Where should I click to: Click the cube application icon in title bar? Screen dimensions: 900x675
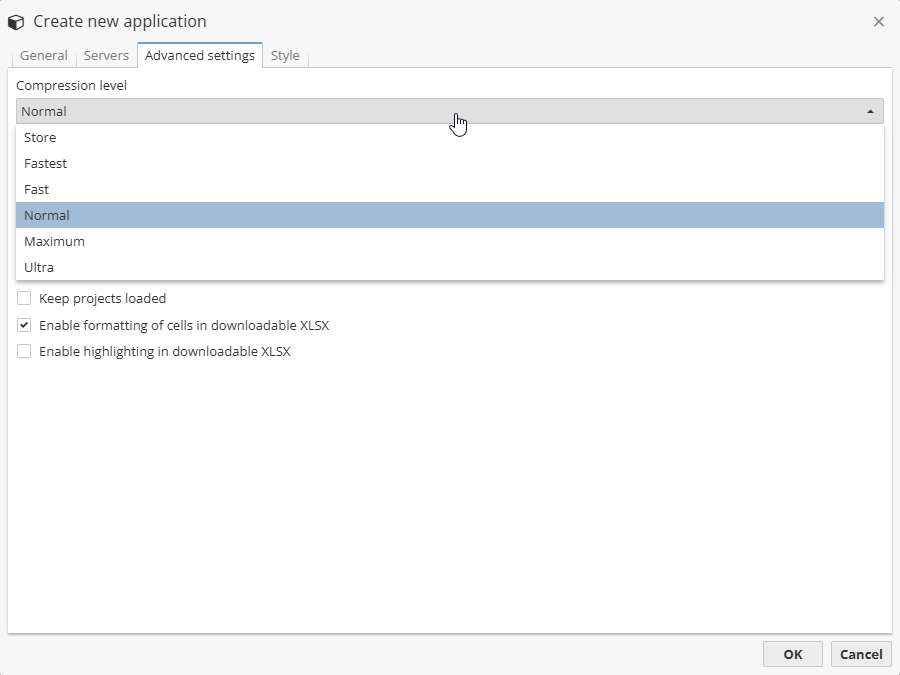tap(16, 22)
